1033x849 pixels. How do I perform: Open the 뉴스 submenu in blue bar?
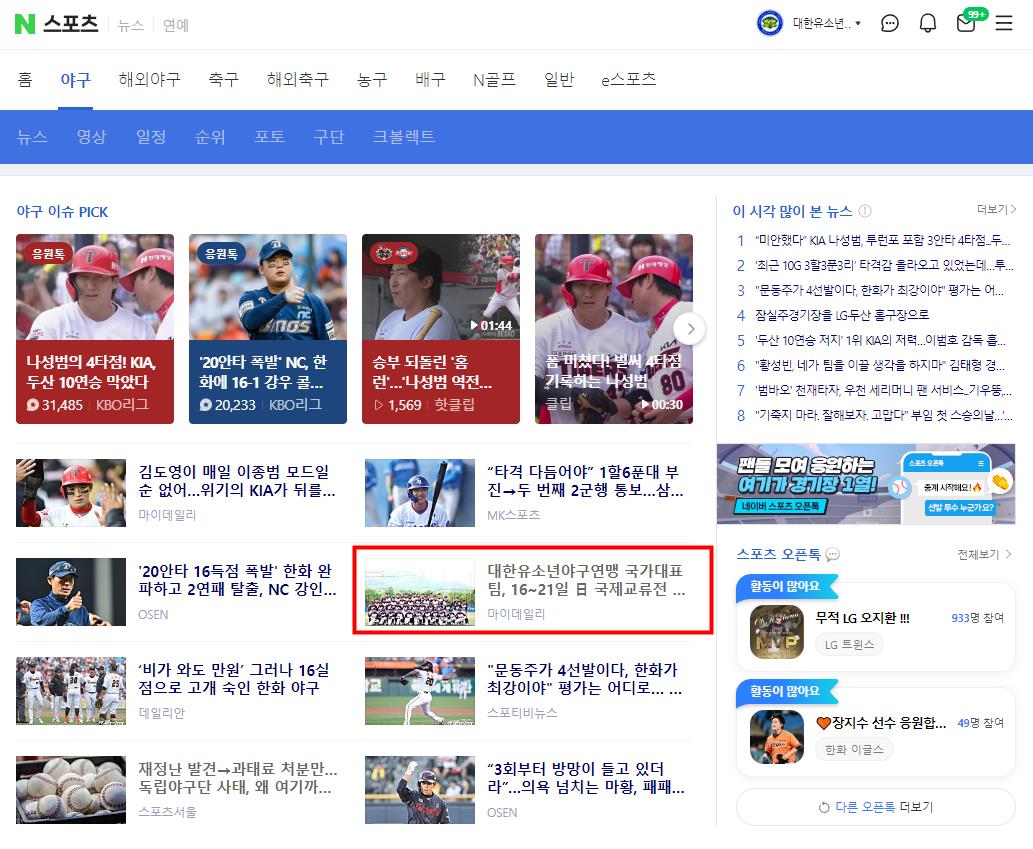[32, 136]
